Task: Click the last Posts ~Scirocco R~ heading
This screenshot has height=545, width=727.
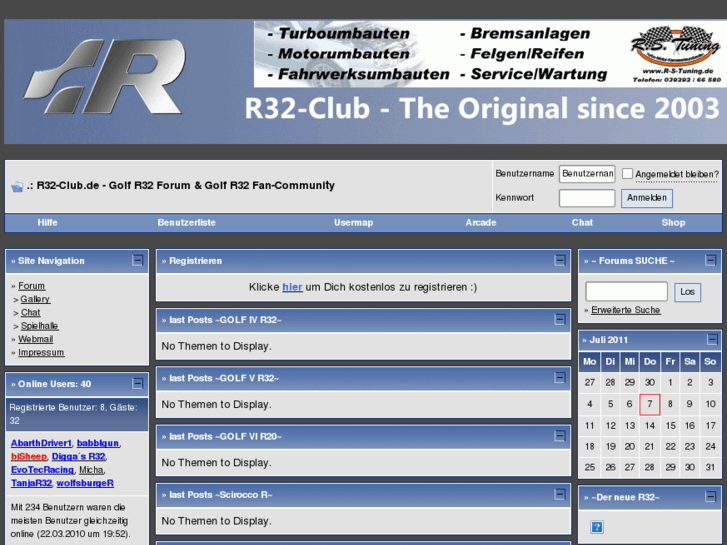Action: tap(220, 495)
